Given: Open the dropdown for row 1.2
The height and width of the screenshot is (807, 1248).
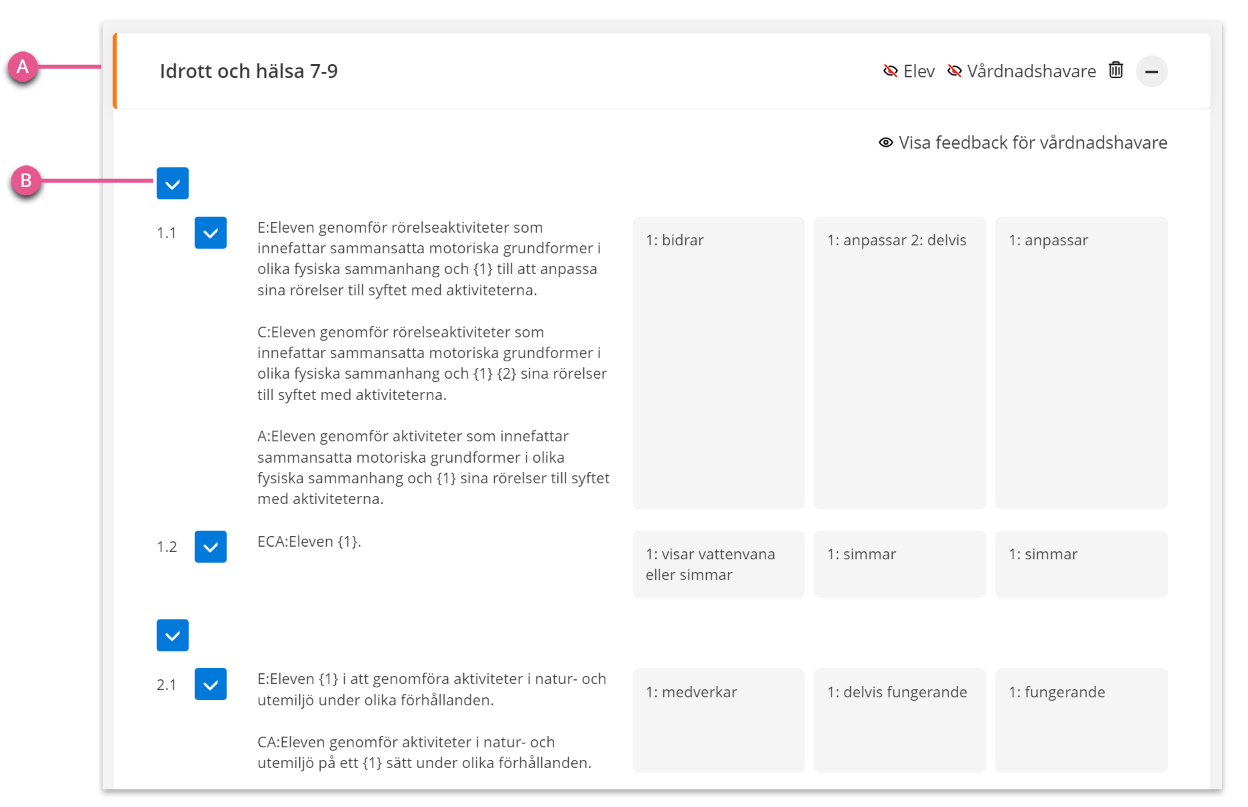Looking at the screenshot, I should click(211, 546).
